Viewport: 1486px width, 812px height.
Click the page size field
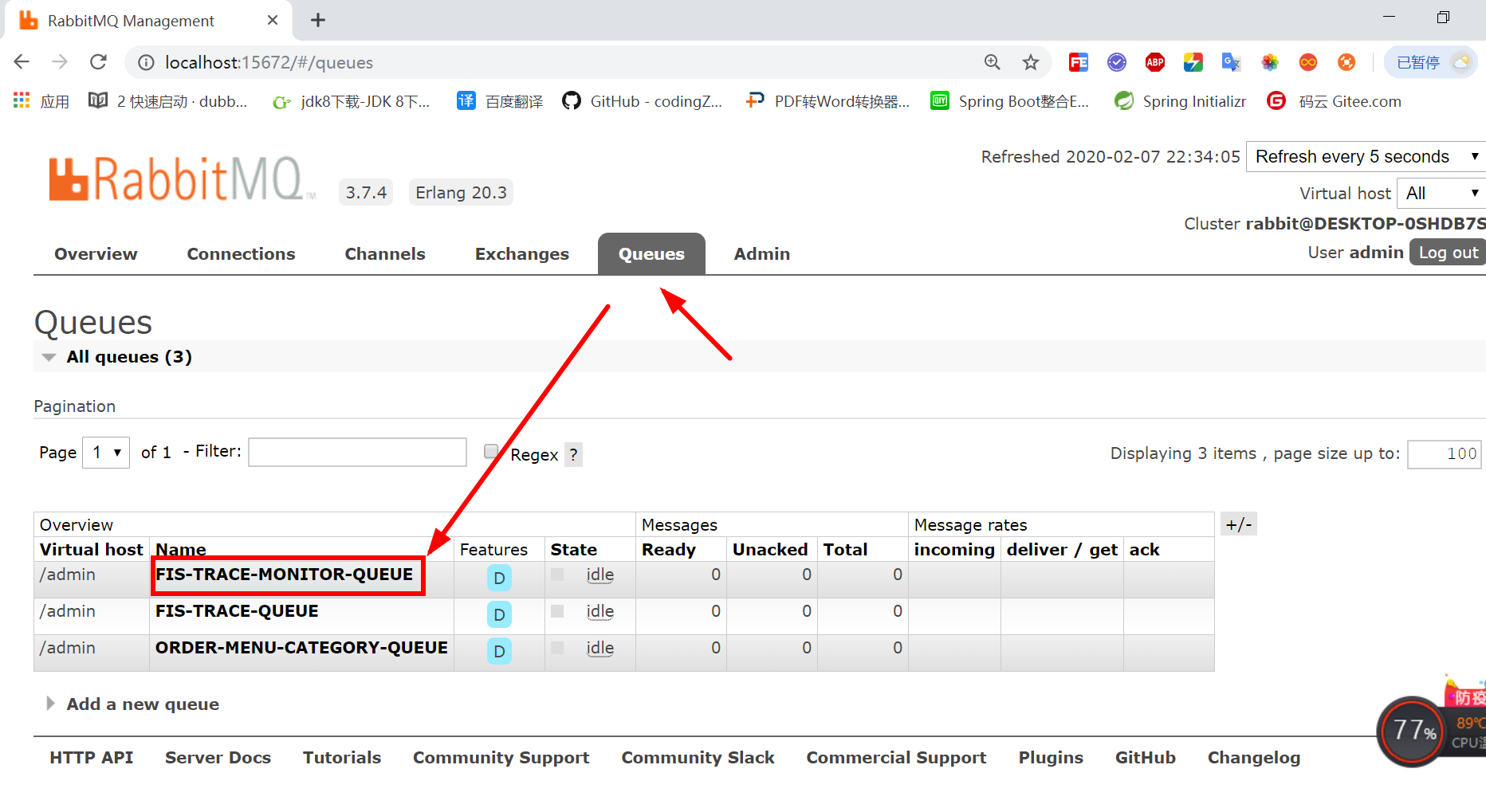click(x=1445, y=453)
